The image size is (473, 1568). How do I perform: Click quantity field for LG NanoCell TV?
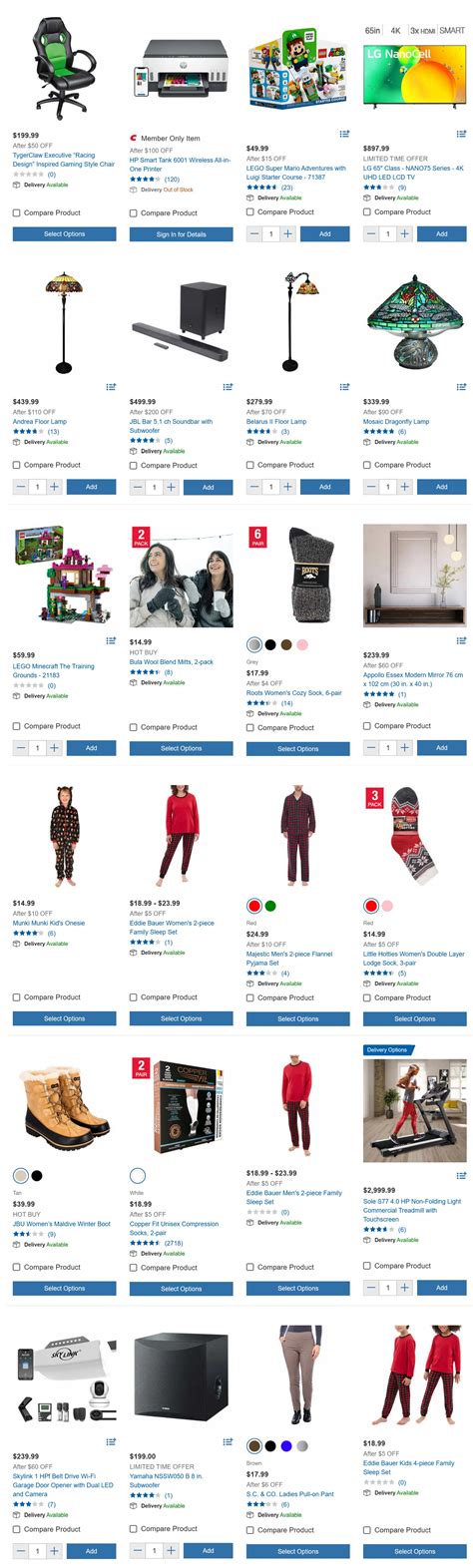[387, 233]
